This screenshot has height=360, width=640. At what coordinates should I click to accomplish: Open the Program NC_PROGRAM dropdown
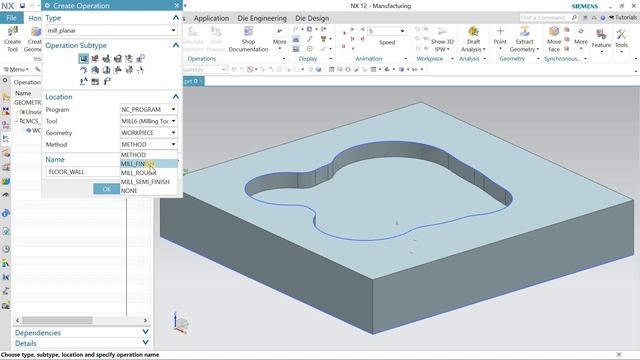149,109
